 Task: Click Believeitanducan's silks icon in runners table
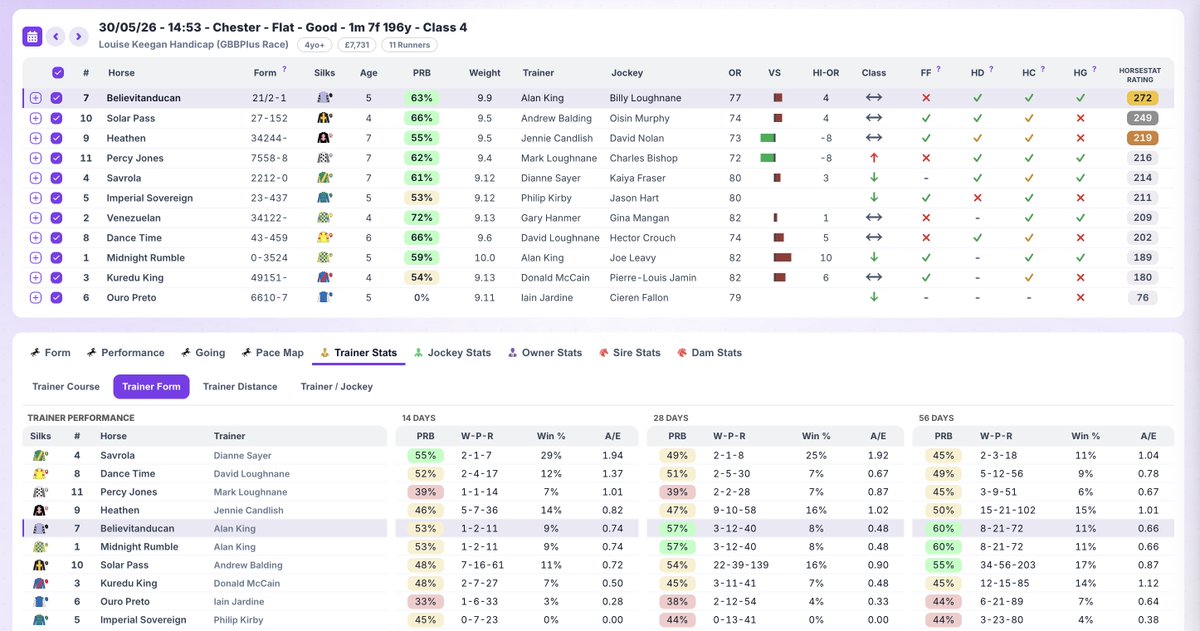click(x=325, y=98)
